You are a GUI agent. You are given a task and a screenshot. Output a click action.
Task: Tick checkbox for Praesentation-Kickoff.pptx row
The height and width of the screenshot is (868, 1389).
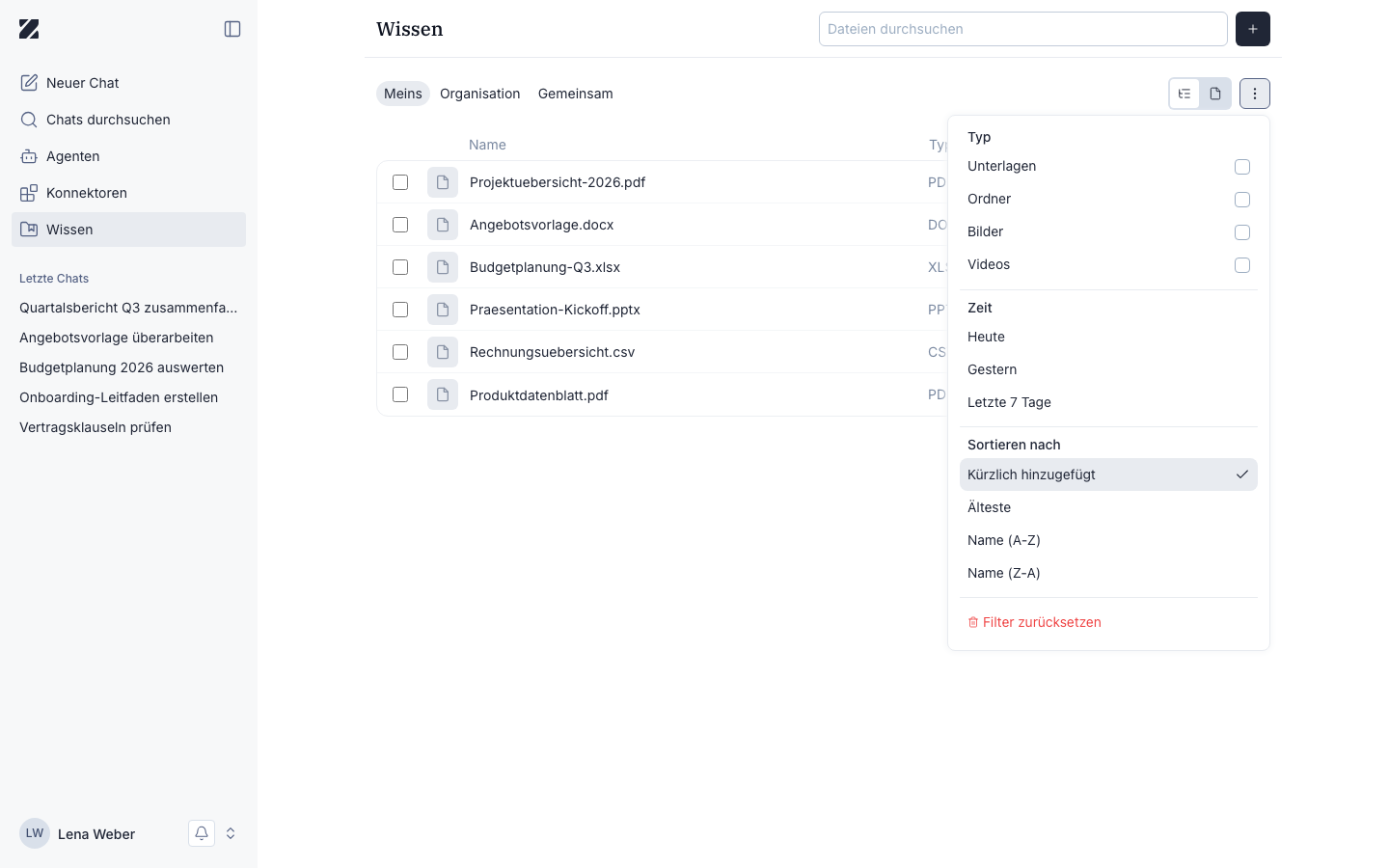400,310
